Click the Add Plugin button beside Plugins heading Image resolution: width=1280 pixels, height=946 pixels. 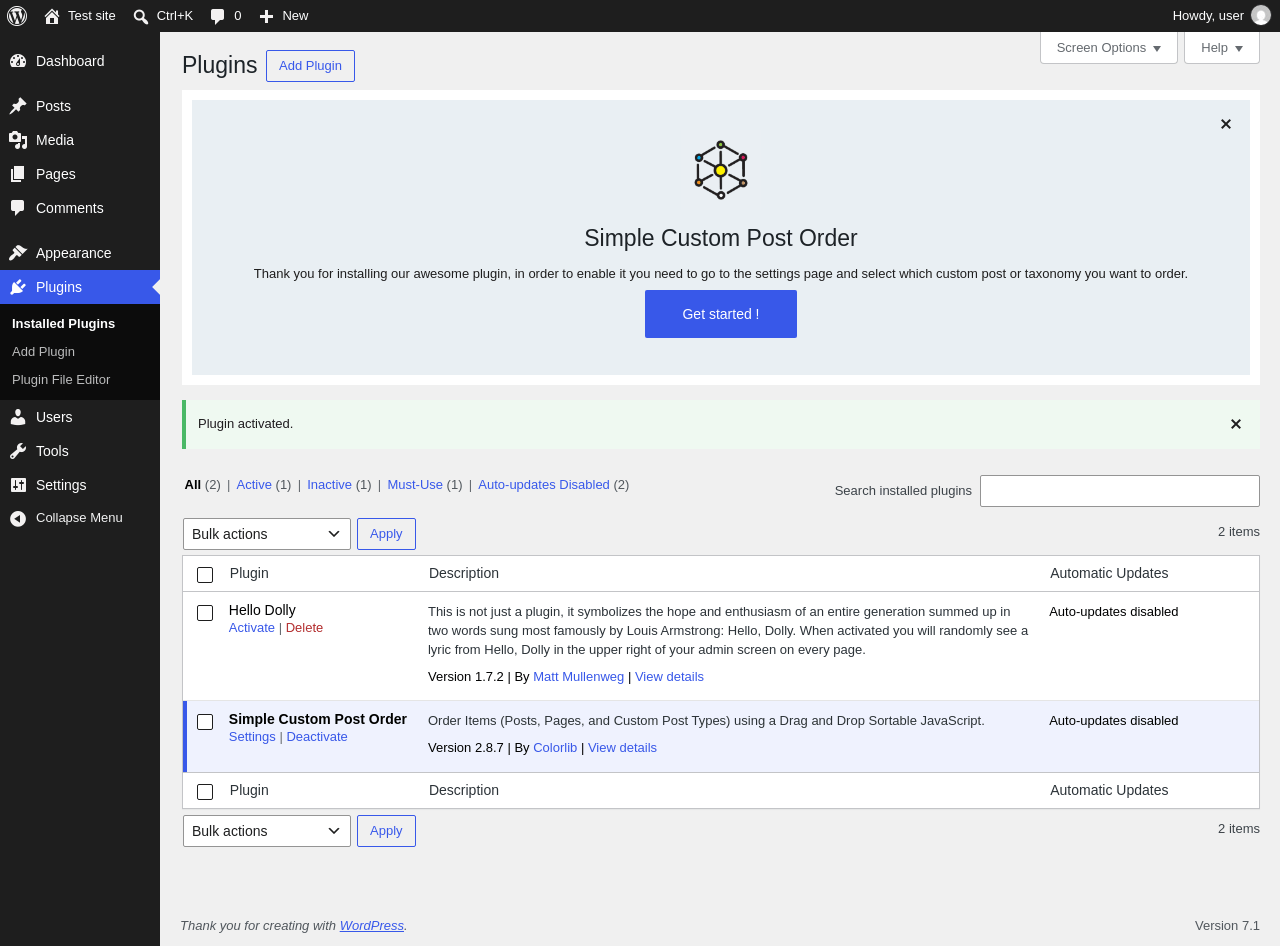[310, 66]
